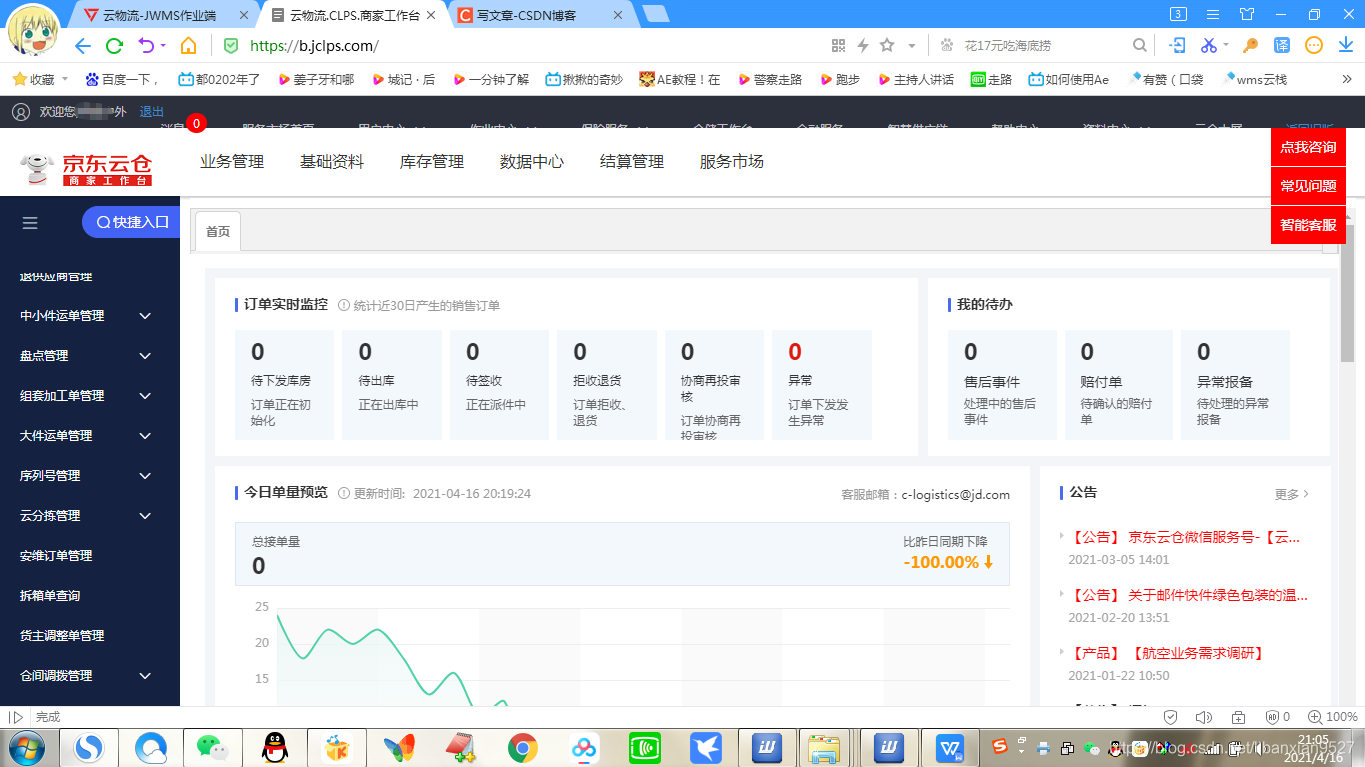Open a new browser tab
The height and width of the screenshot is (767, 1365).
pyautogui.click(x=655, y=14)
